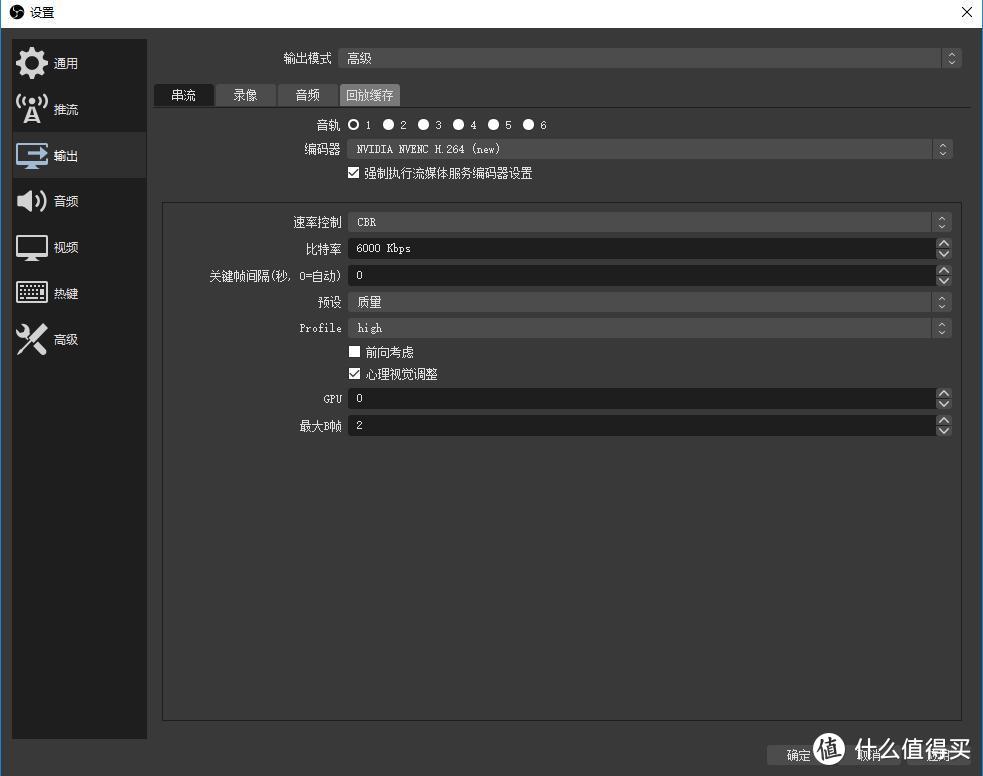
Task: Increase GPU value with up arrow
Action: [944, 393]
